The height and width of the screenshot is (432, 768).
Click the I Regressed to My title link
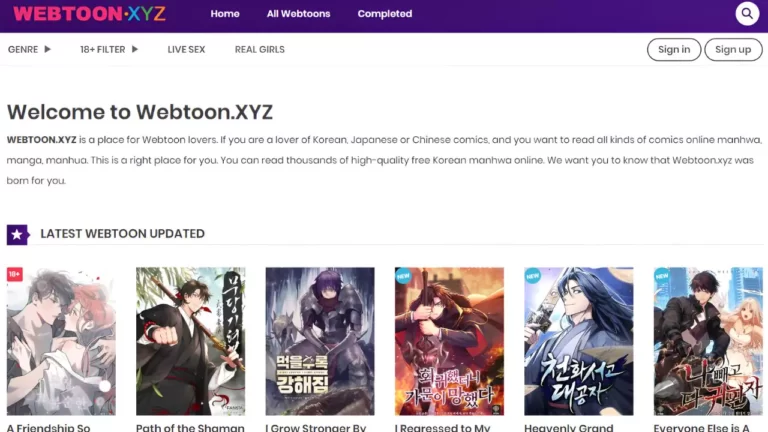pyautogui.click(x=443, y=427)
